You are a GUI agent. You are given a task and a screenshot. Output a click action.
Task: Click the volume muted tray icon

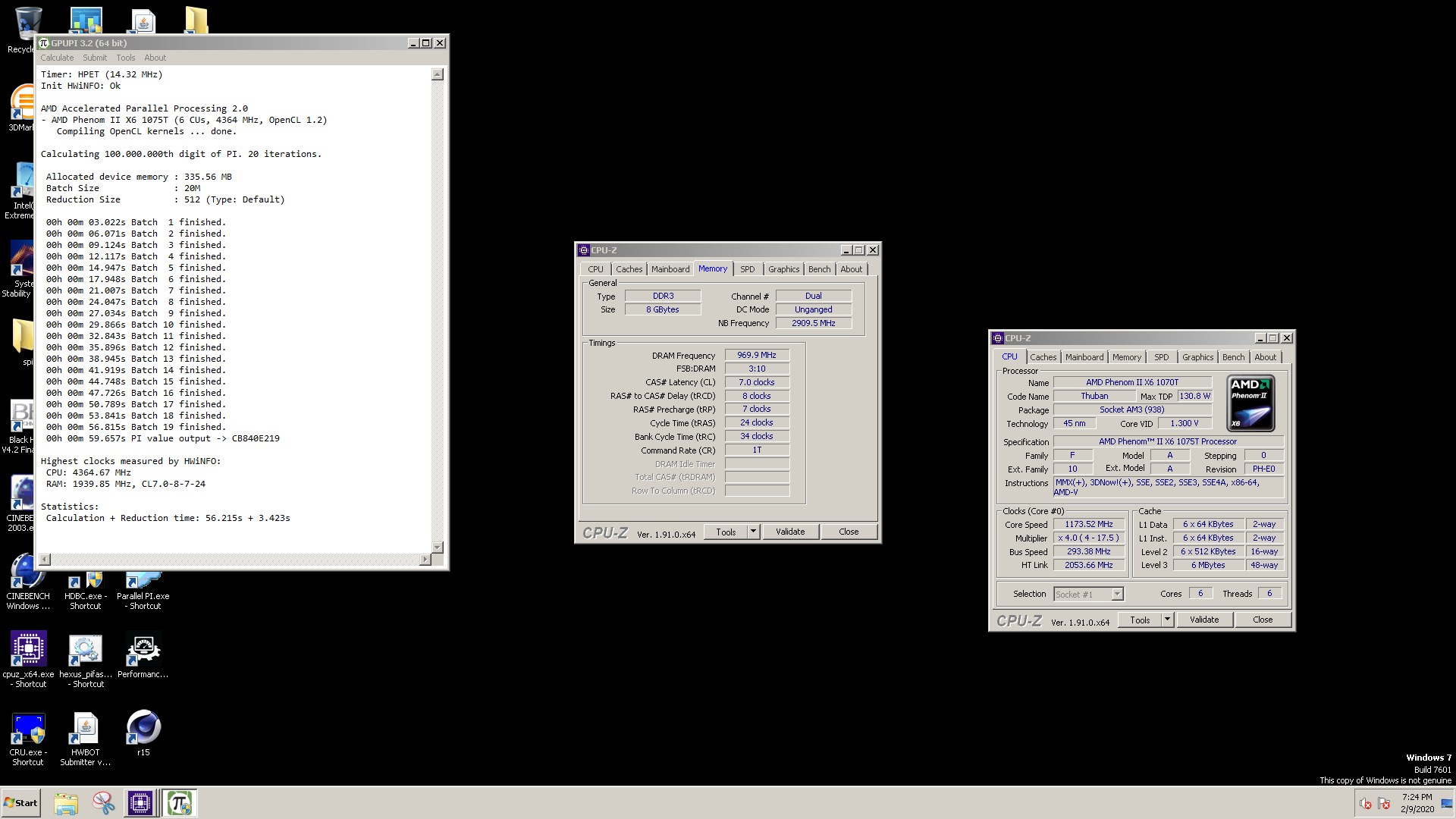[1365, 804]
